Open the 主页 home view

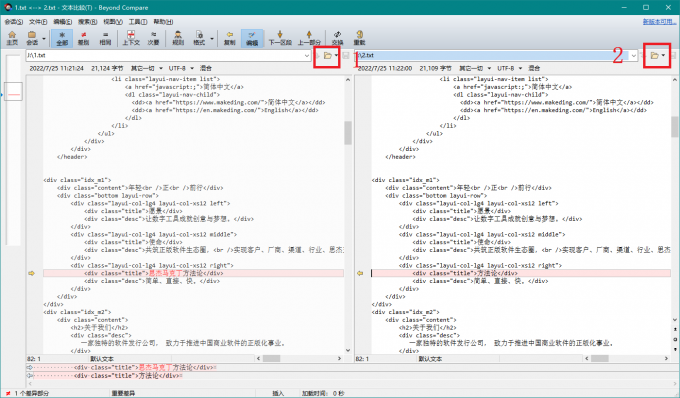(12, 38)
